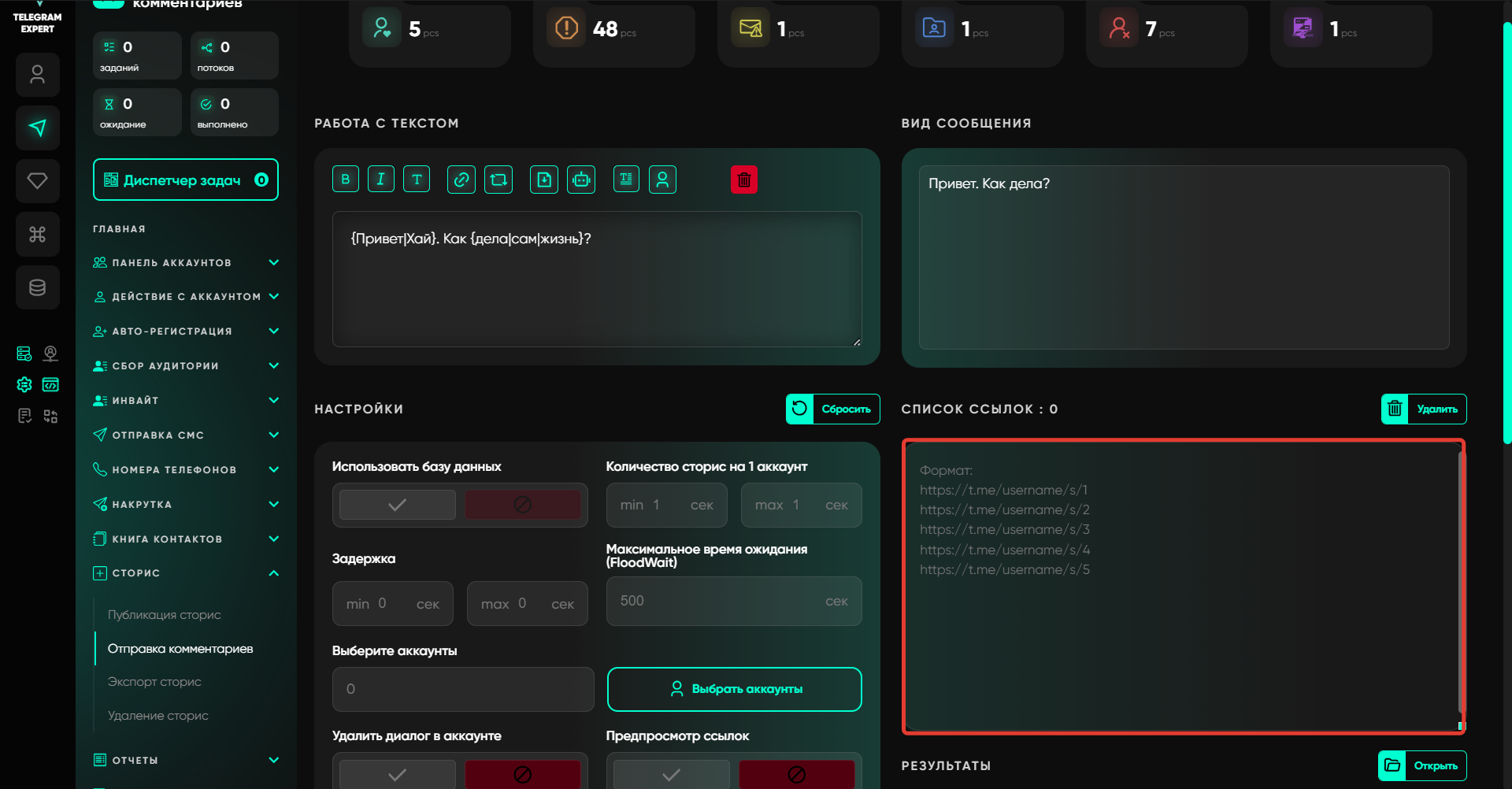
Task: Open 'Публикация сторис' submenu item
Action: [x=165, y=615]
